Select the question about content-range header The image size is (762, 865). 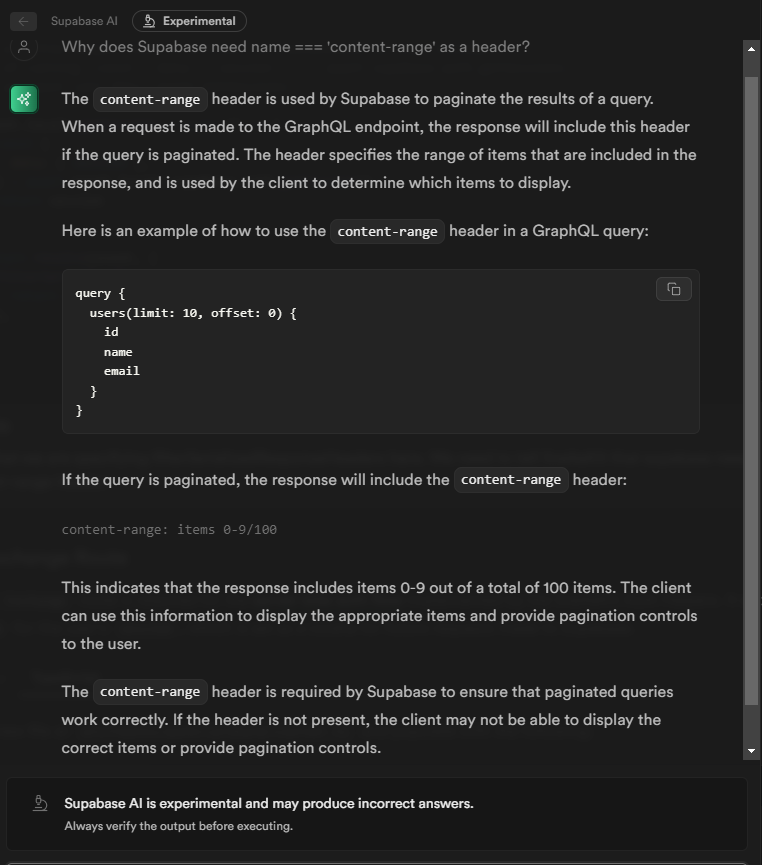(295, 46)
